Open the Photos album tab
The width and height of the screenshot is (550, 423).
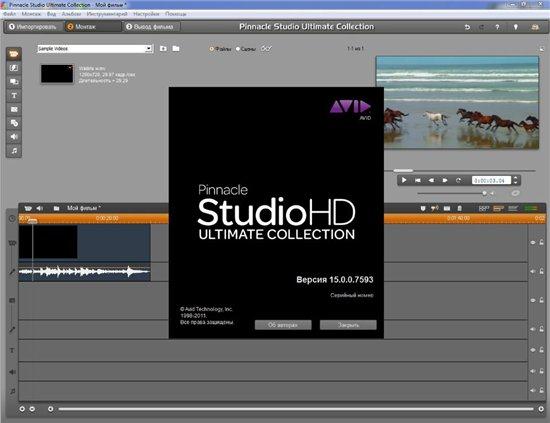tap(14, 109)
